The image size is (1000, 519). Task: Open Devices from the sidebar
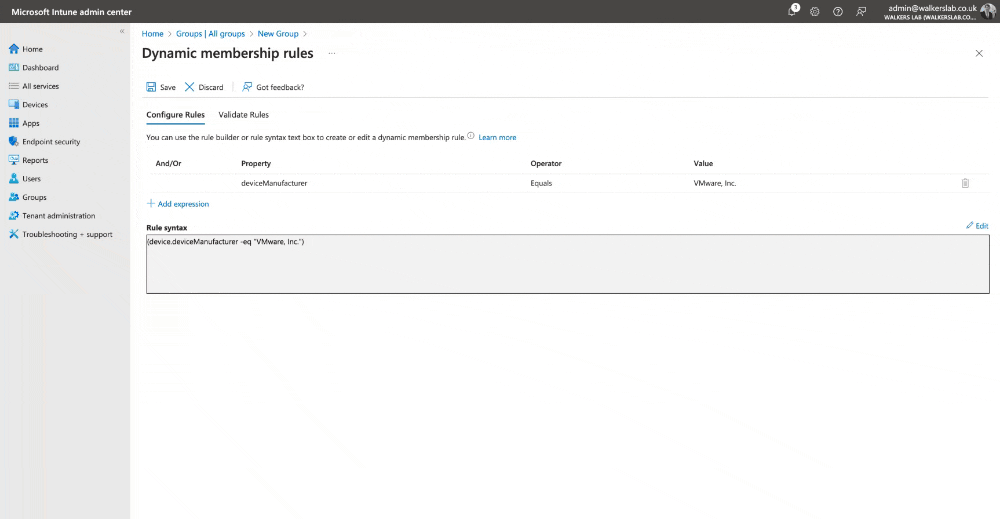click(x=34, y=105)
